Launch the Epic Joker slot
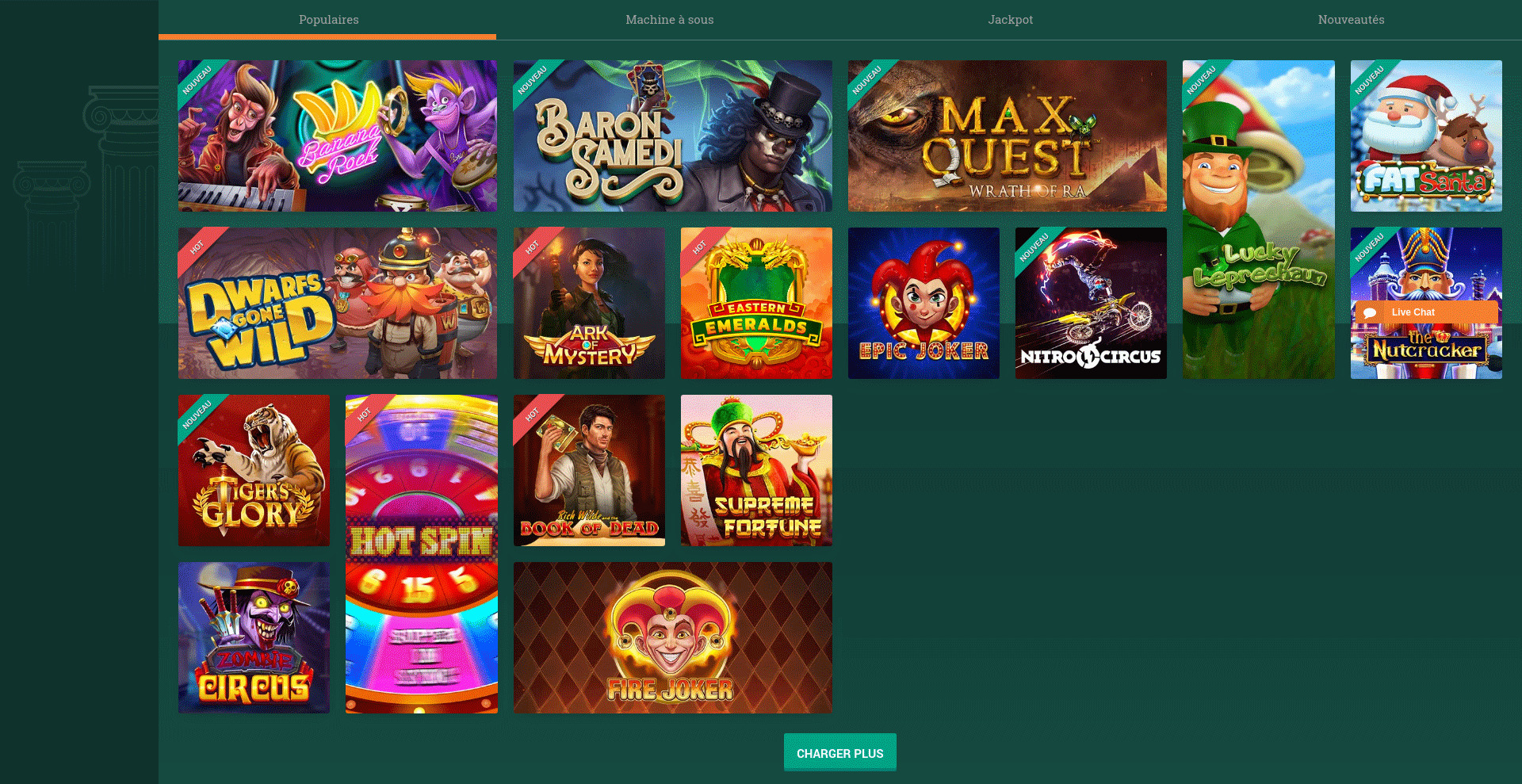Viewport: 1522px width, 784px height. (x=924, y=303)
